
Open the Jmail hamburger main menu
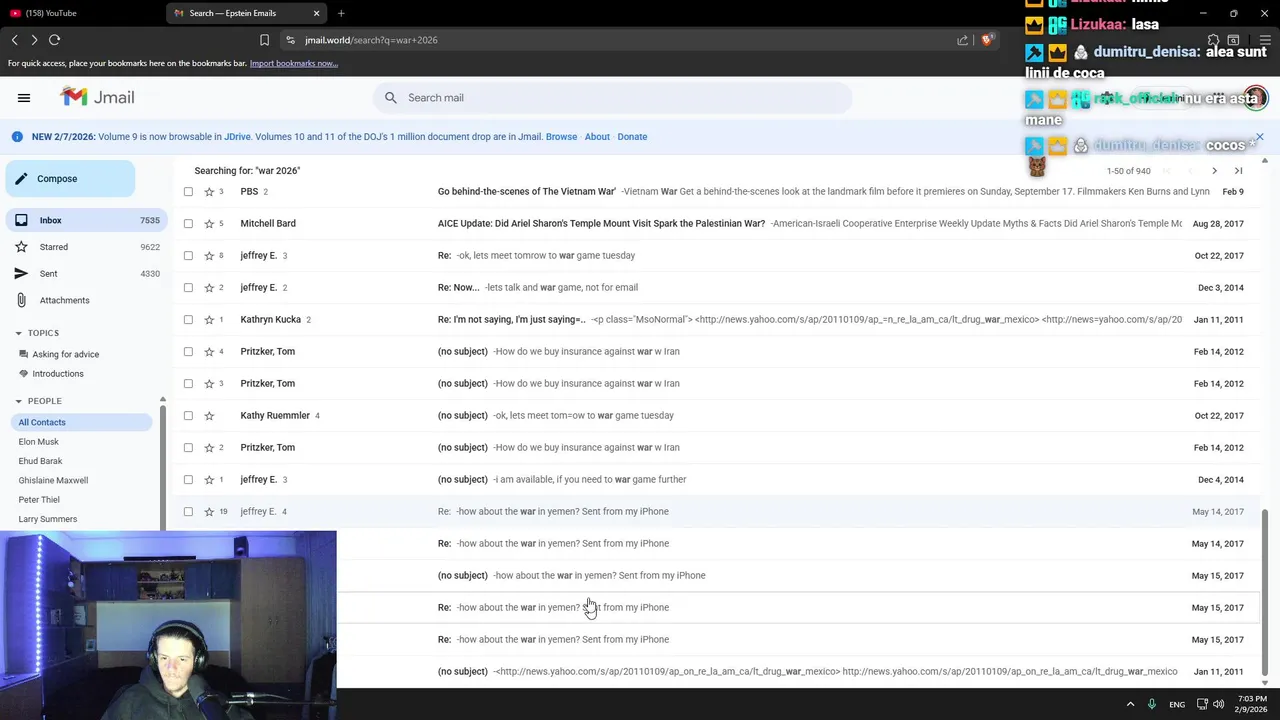coord(24,98)
